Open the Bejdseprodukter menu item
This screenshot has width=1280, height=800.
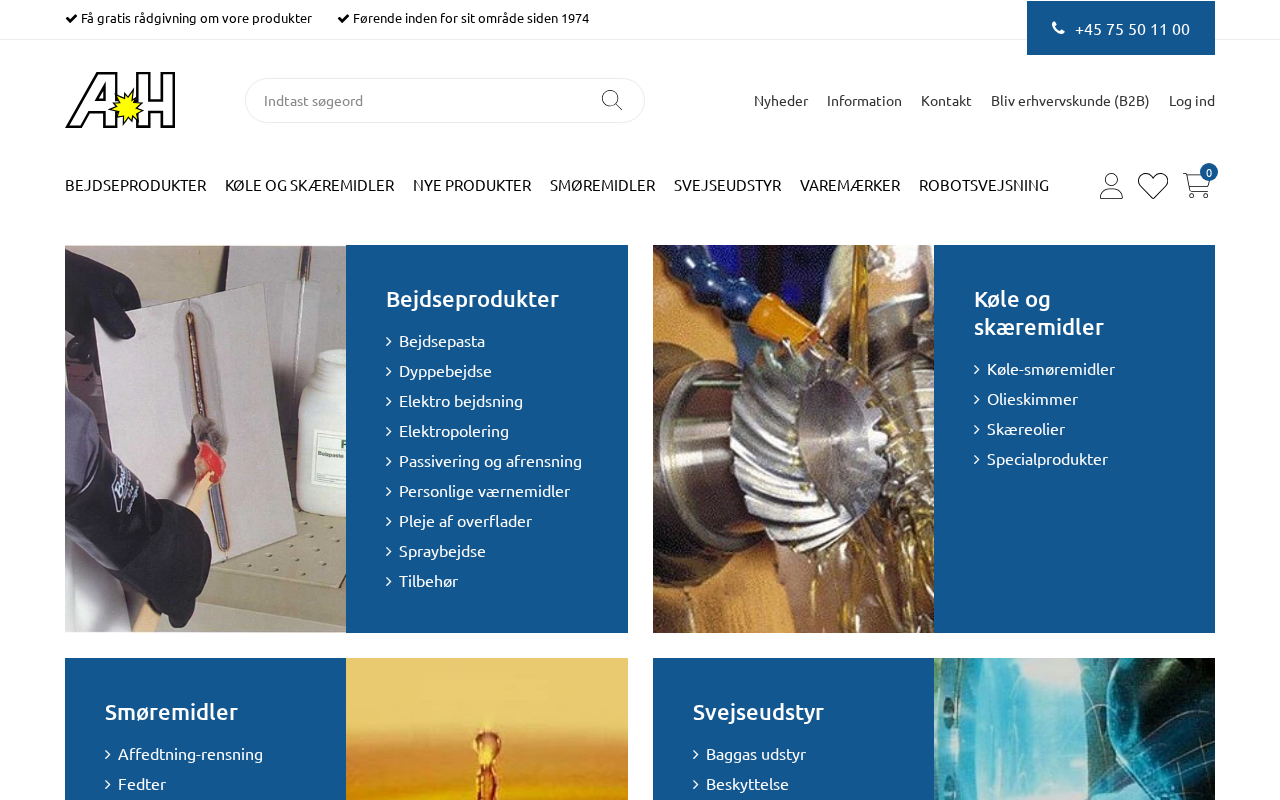coord(135,185)
